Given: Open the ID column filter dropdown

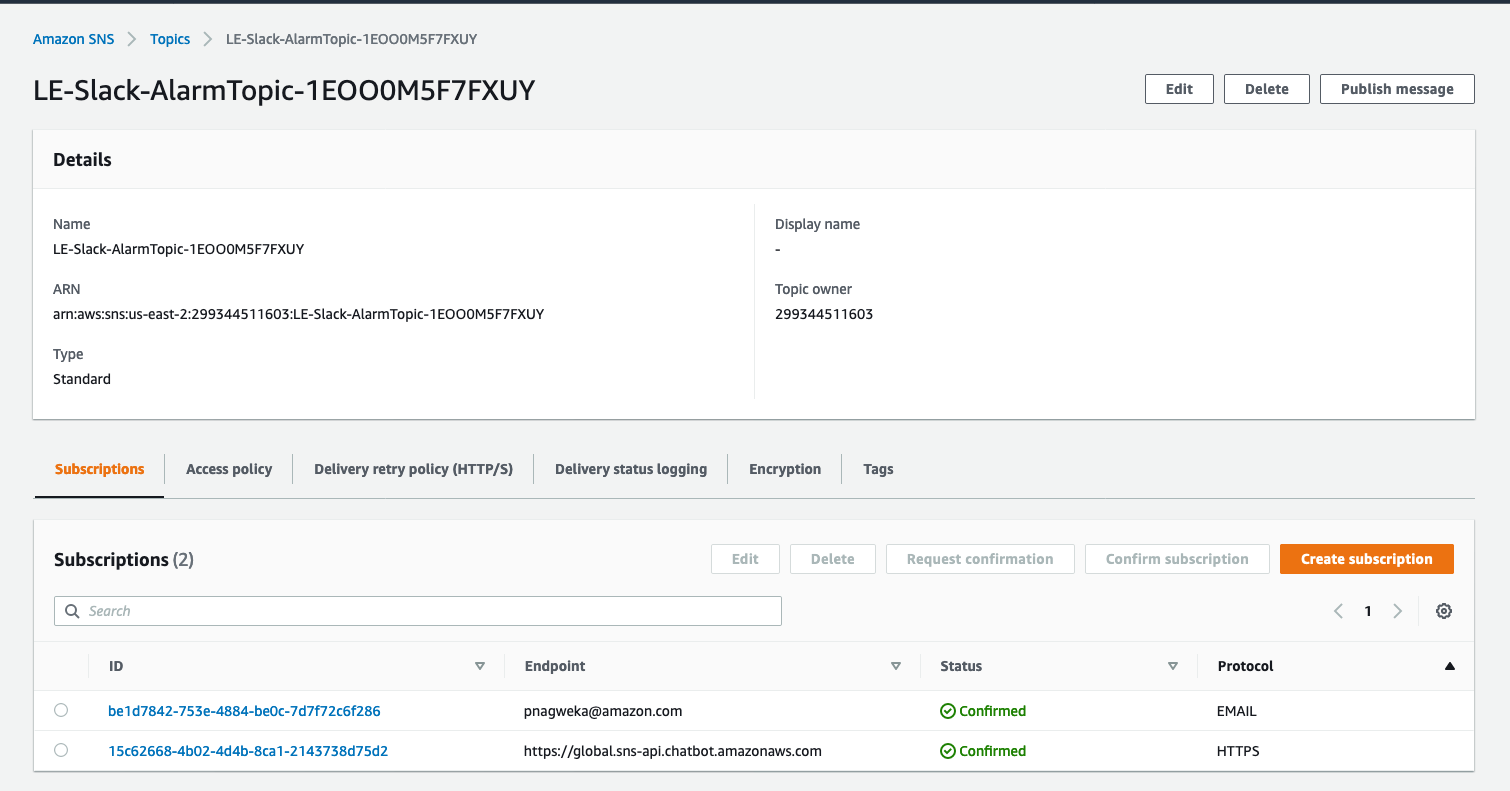Looking at the screenshot, I should coord(480,665).
